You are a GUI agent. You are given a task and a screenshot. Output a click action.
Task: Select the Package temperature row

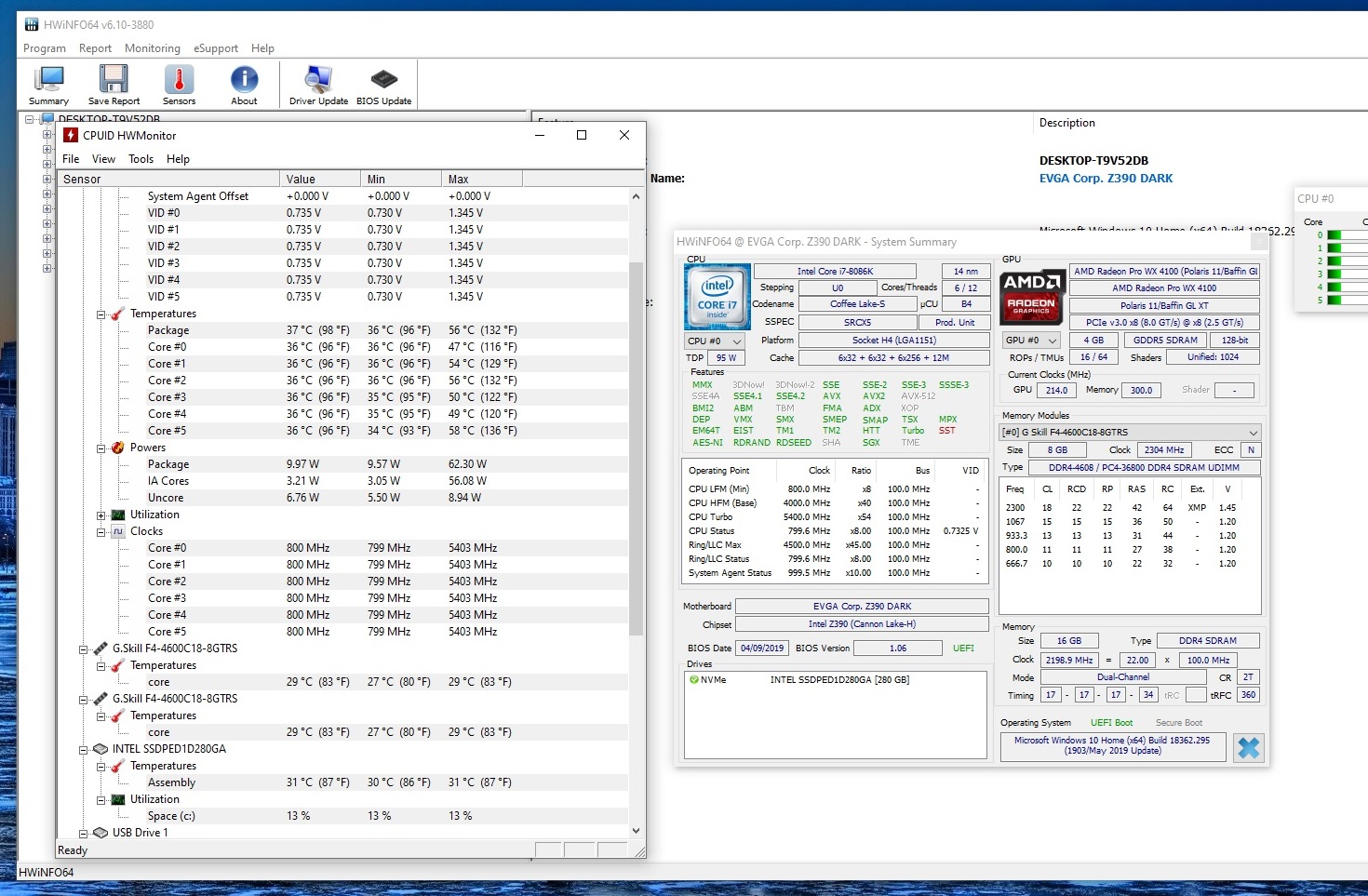click(x=342, y=330)
